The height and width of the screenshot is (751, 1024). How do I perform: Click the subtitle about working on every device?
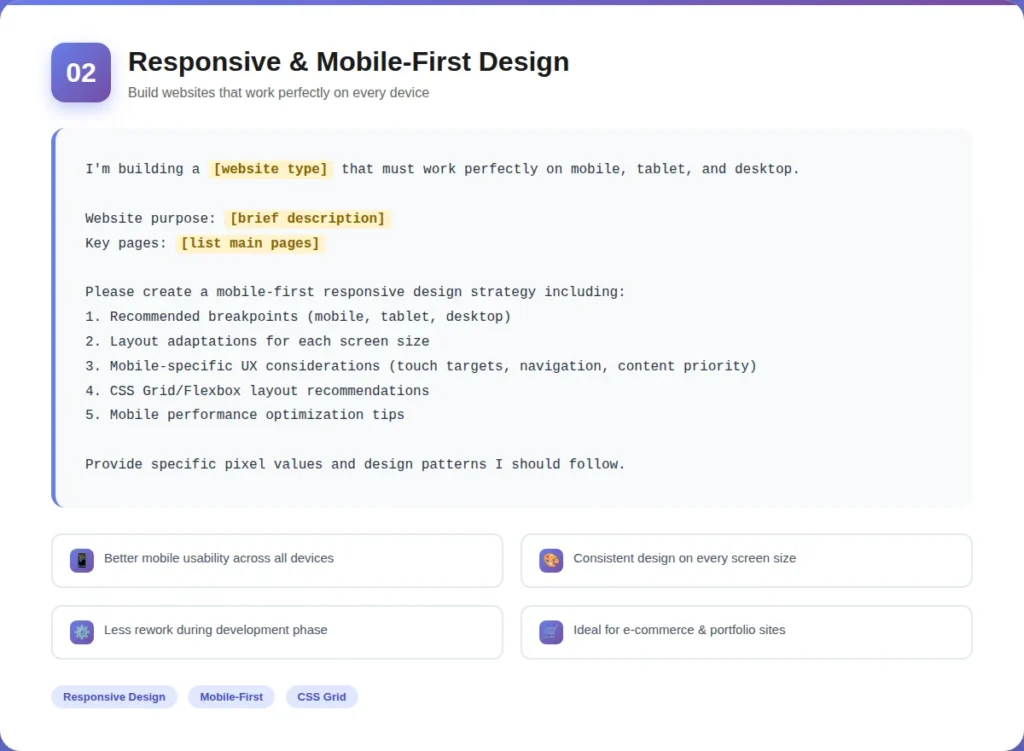point(278,92)
